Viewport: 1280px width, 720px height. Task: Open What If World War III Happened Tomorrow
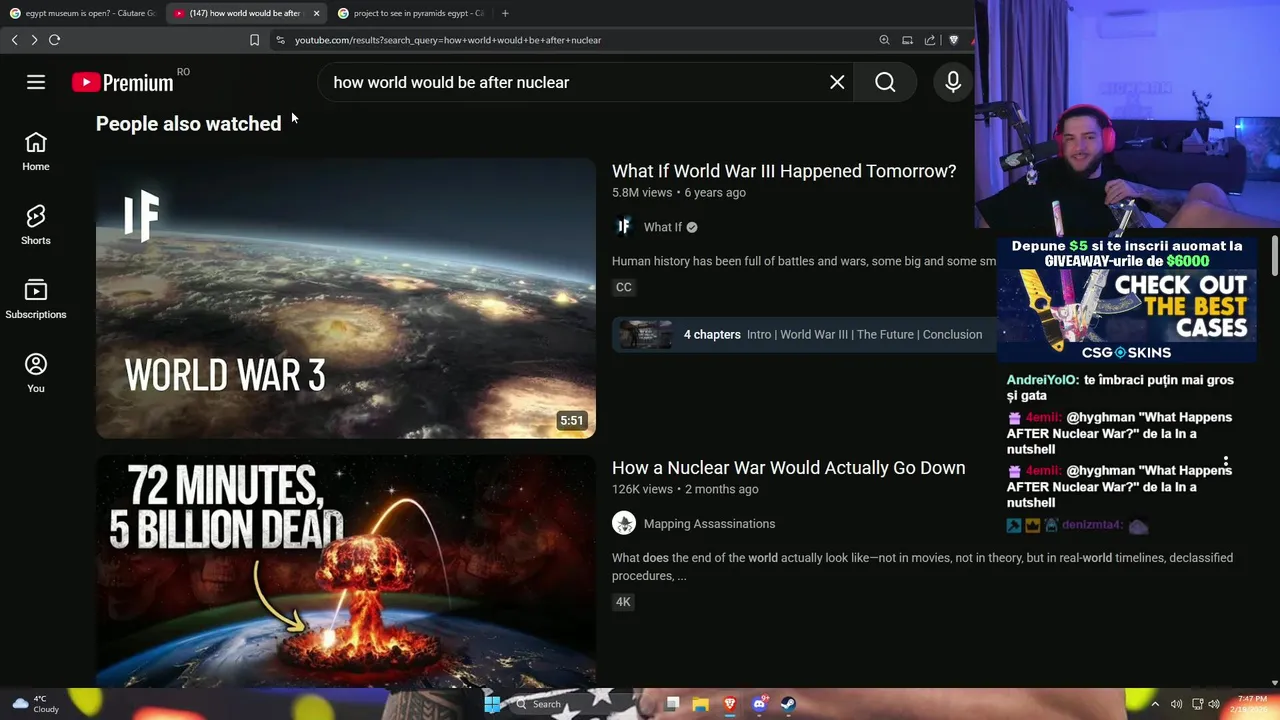point(784,171)
